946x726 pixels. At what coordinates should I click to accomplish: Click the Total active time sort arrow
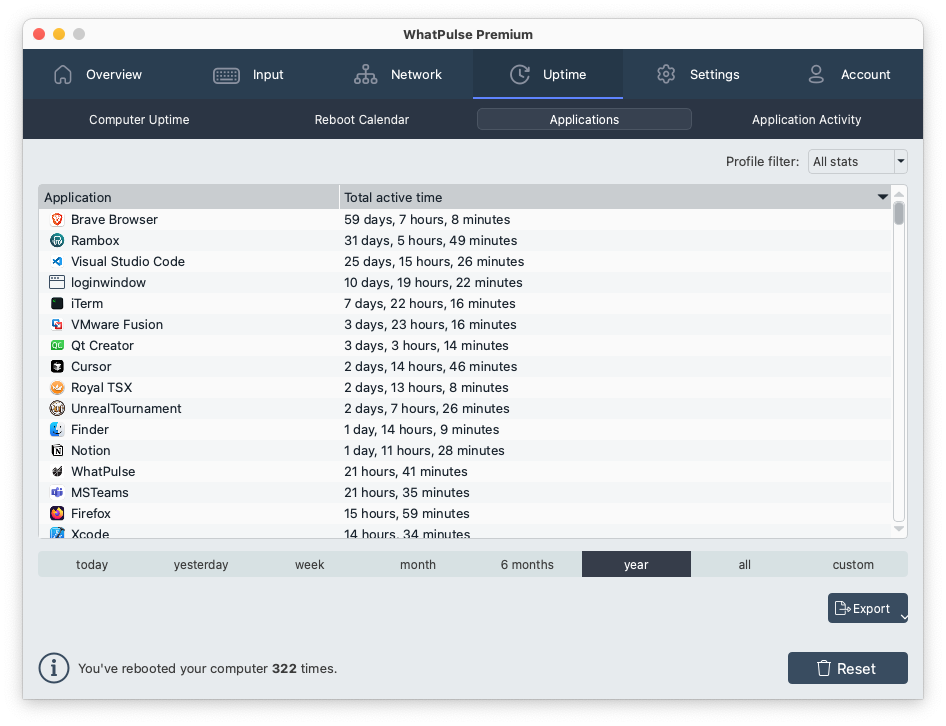click(883, 197)
